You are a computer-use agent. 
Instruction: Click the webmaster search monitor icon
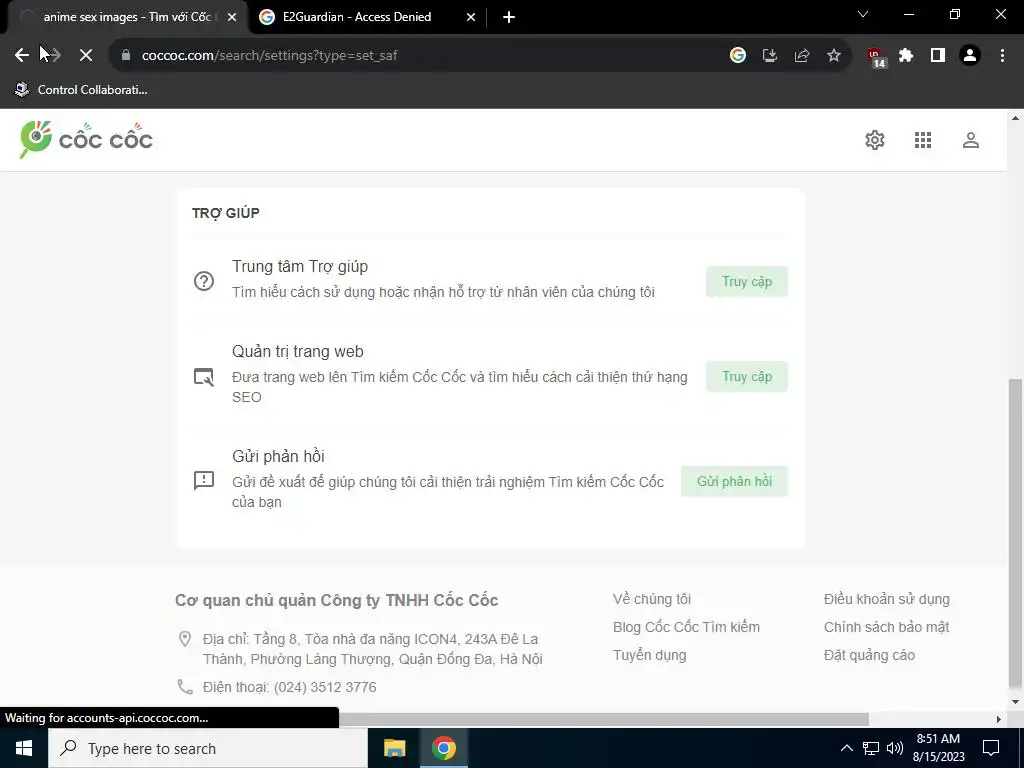tap(204, 377)
